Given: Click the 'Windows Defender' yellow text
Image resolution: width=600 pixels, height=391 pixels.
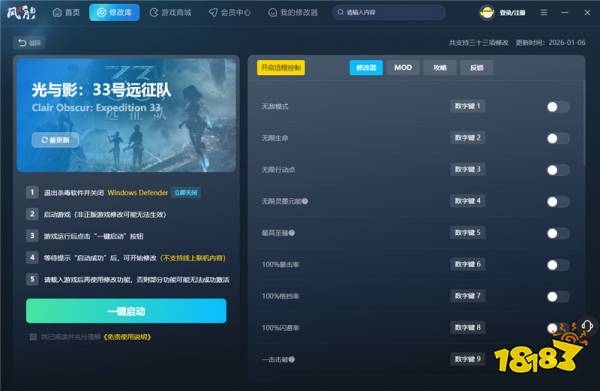Looking at the screenshot, I should [x=138, y=192].
